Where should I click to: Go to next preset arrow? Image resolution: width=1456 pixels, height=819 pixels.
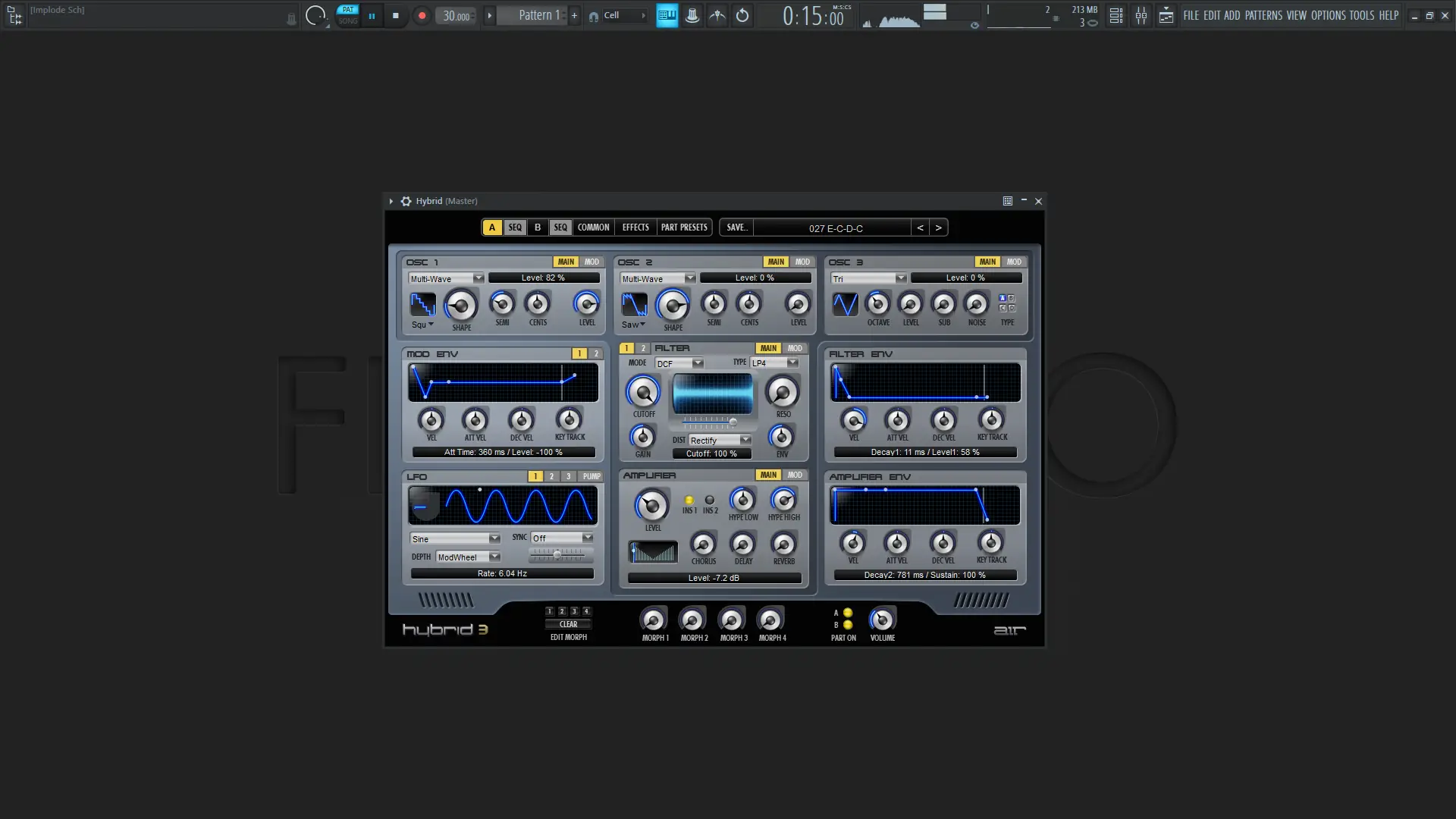938,227
